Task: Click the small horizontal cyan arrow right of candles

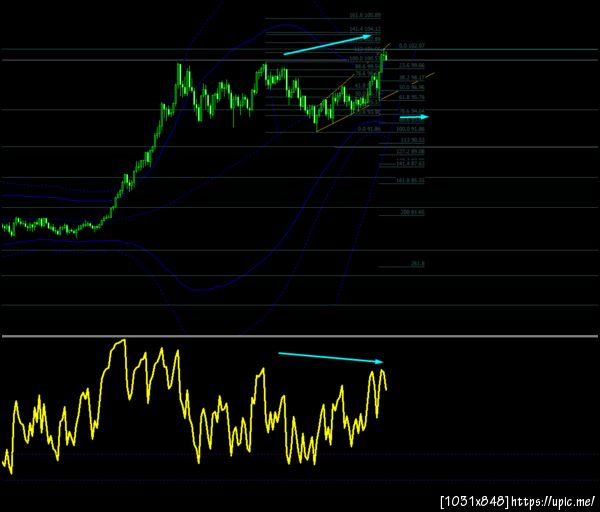Action: click(414, 117)
